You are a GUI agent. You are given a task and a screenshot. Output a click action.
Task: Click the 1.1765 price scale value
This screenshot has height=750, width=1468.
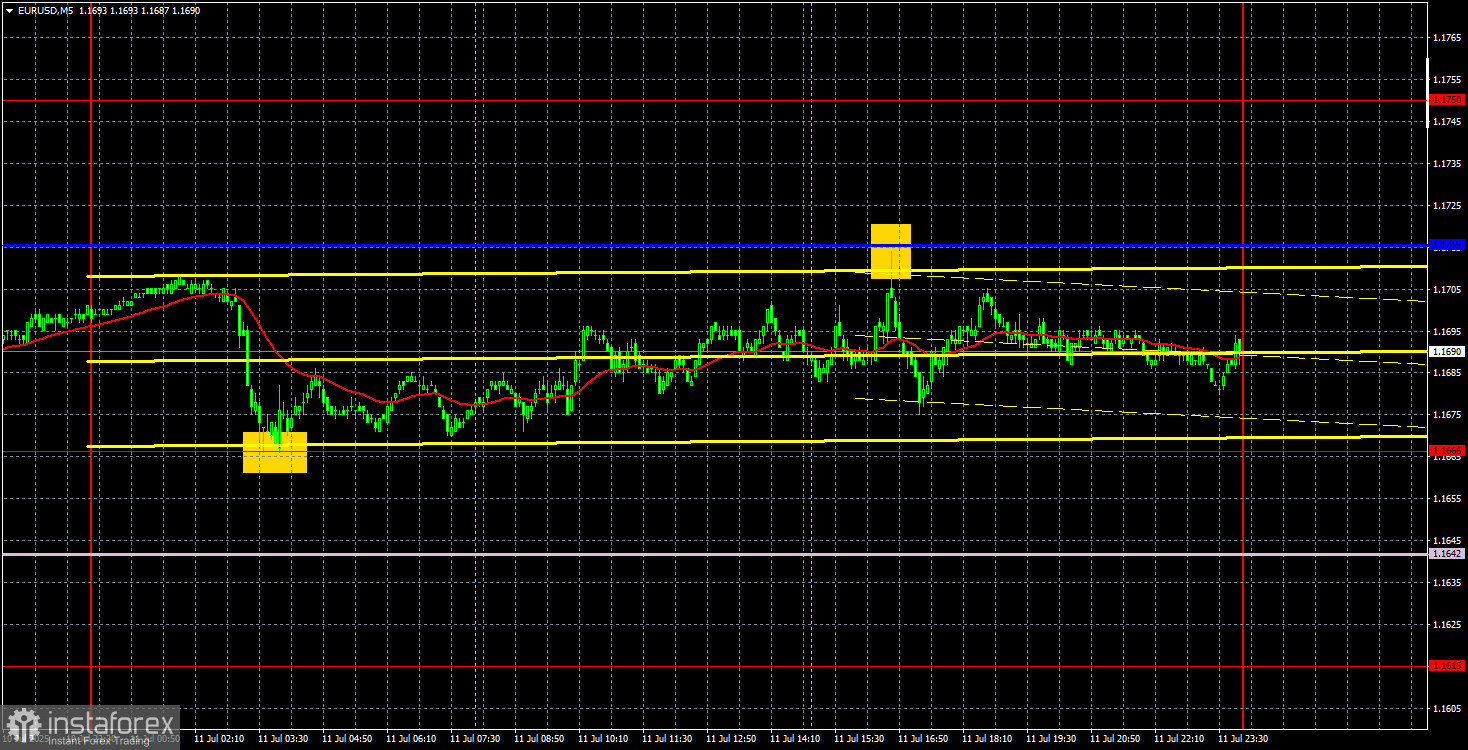pyautogui.click(x=1447, y=37)
